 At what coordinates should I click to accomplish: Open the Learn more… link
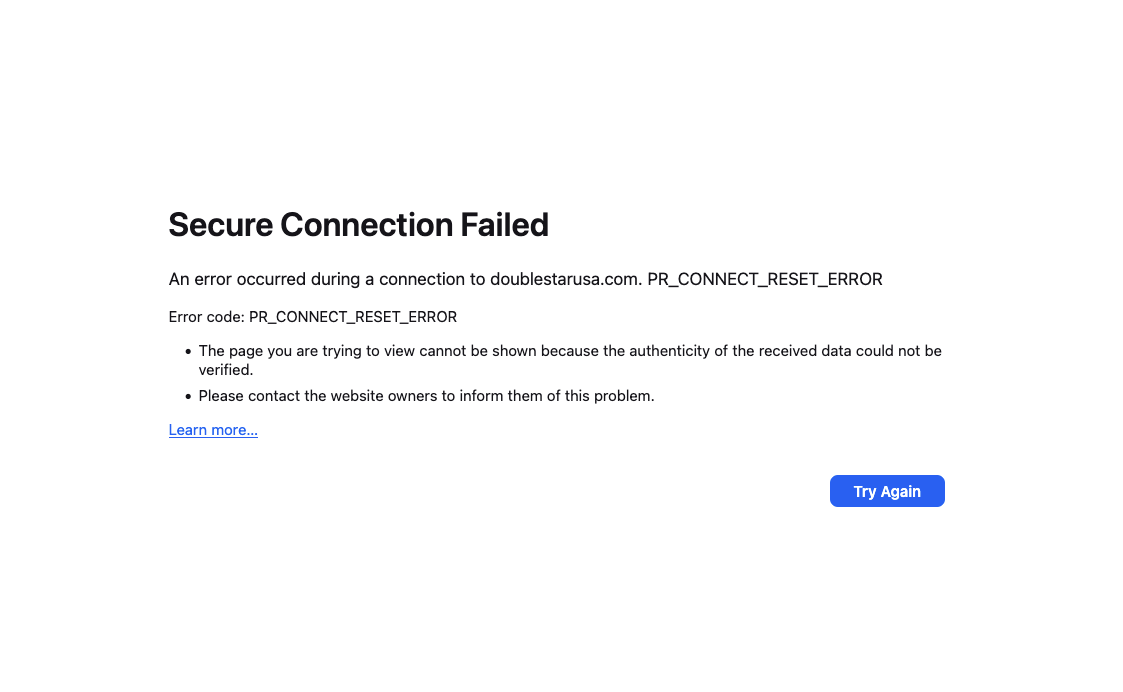[213, 430]
